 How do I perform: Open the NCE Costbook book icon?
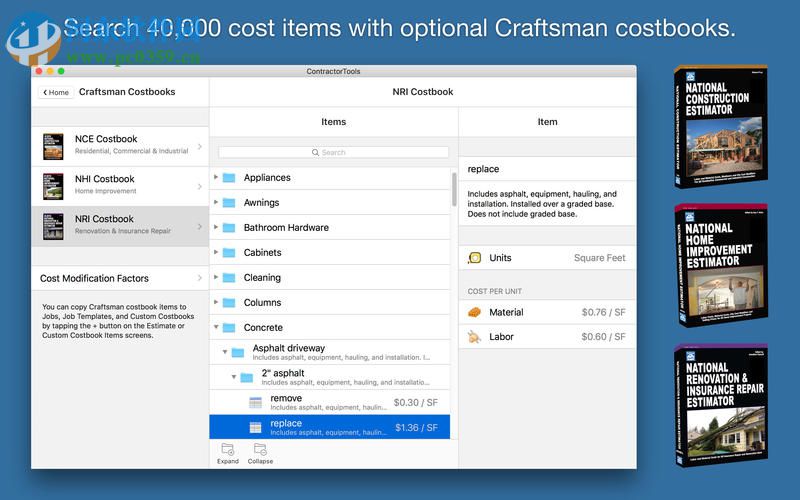pyautogui.click(x=53, y=146)
